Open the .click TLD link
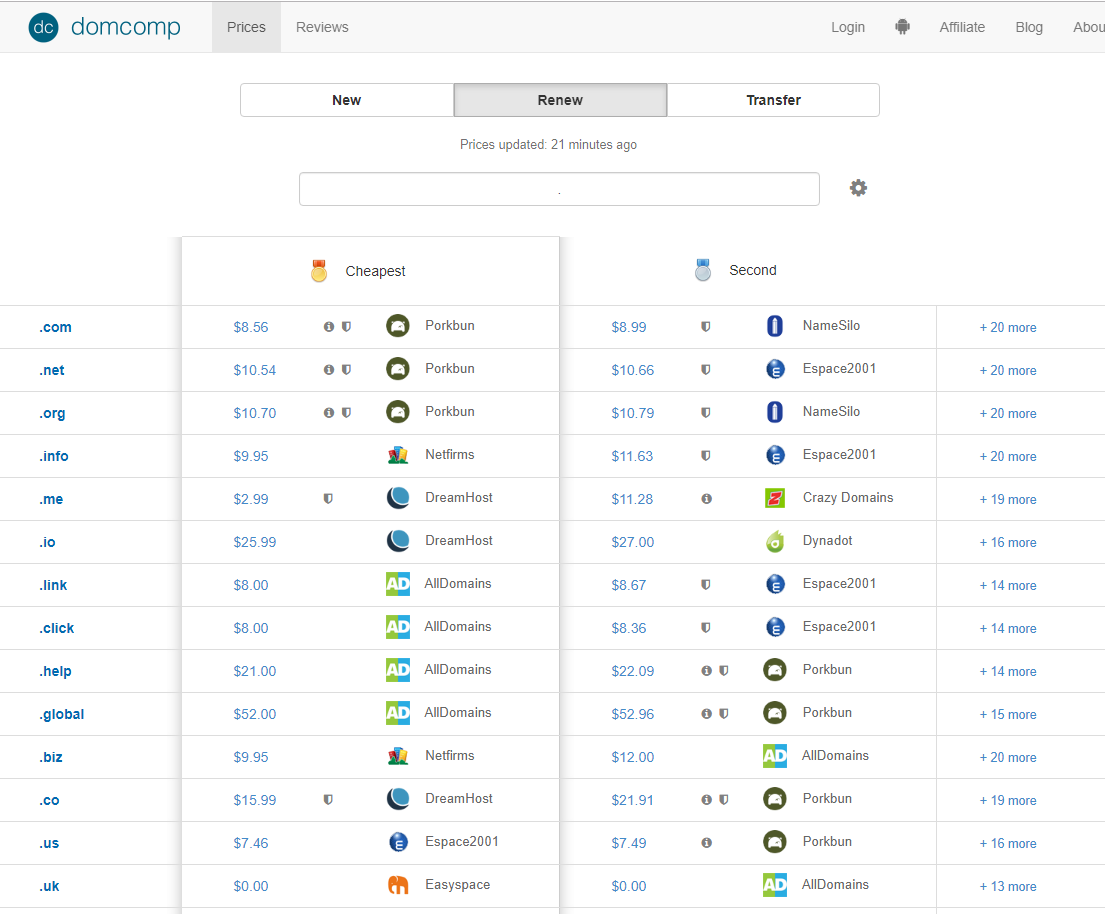 pos(56,628)
